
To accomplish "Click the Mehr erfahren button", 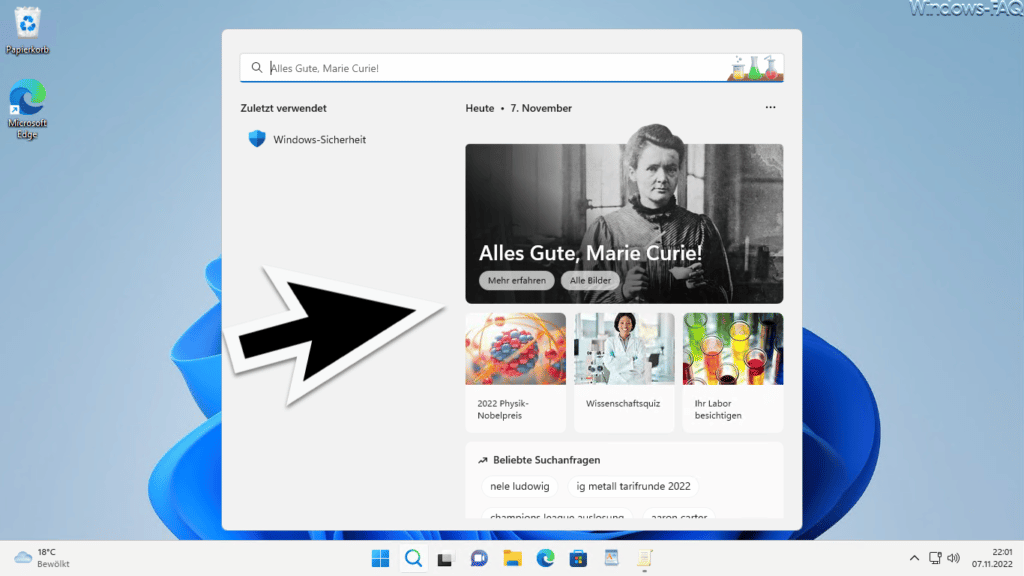I will click(517, 280).
